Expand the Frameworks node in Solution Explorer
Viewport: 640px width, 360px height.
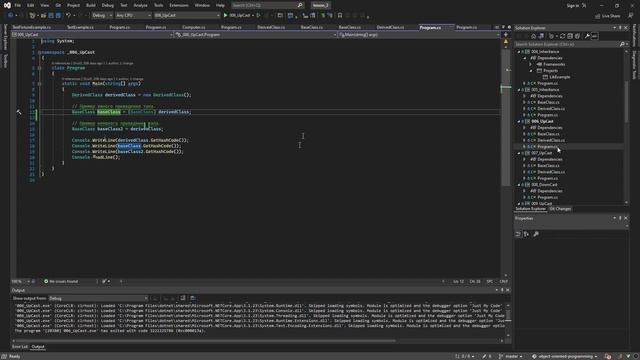coord(531,64)
